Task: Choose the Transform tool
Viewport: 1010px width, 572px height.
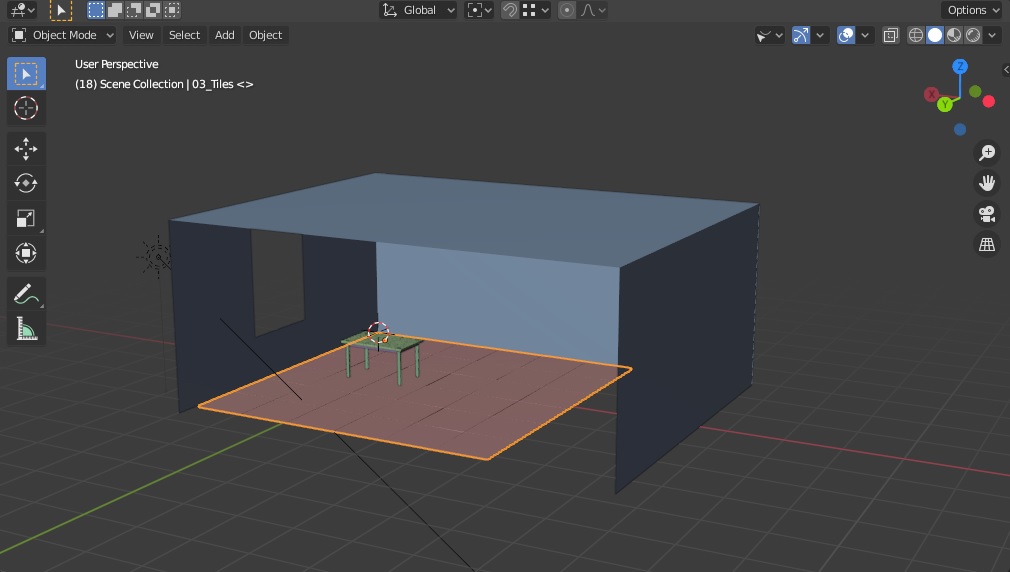Action: [x=26, y=253]
